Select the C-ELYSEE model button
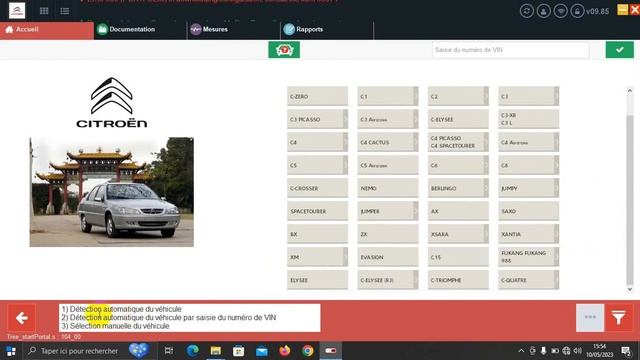Image resolution: width=640 pixels, height=360 pixels. 458,119
